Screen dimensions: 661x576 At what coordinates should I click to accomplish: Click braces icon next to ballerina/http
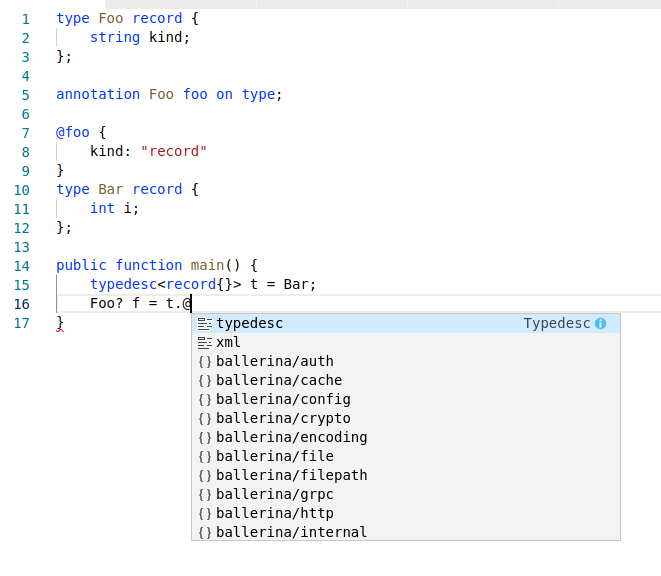point(205,514)
